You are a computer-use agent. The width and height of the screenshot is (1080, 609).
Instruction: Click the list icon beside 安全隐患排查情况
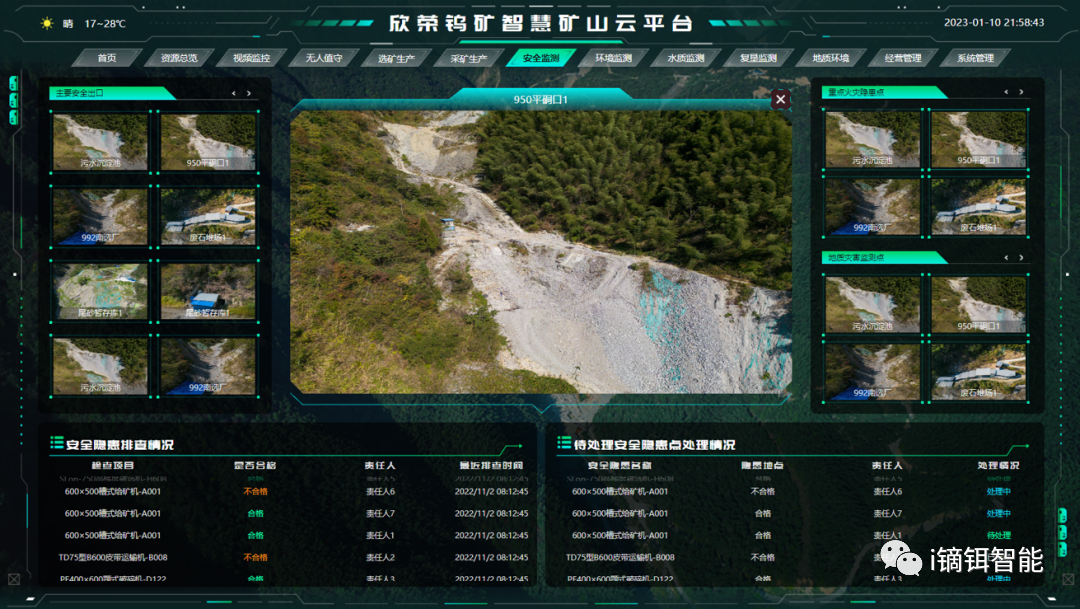(x=57, y=443)
